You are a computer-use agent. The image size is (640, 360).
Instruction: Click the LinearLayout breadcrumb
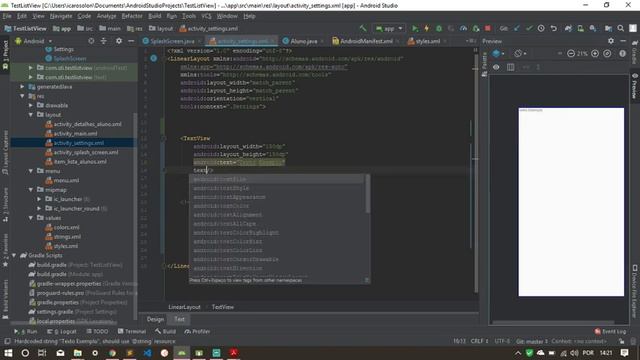click(184, 307)
